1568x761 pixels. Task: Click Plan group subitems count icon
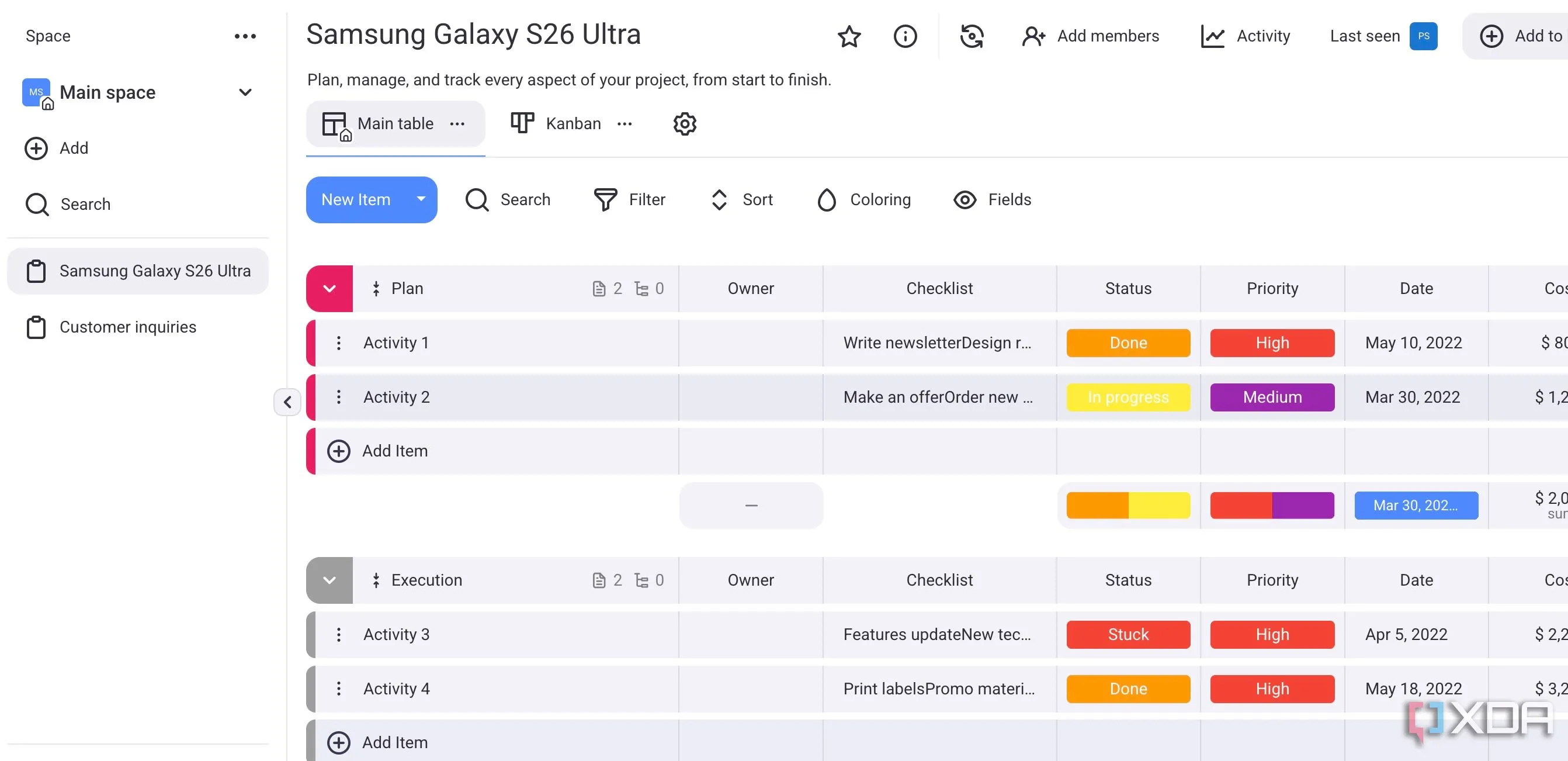[x=641, y=289]
